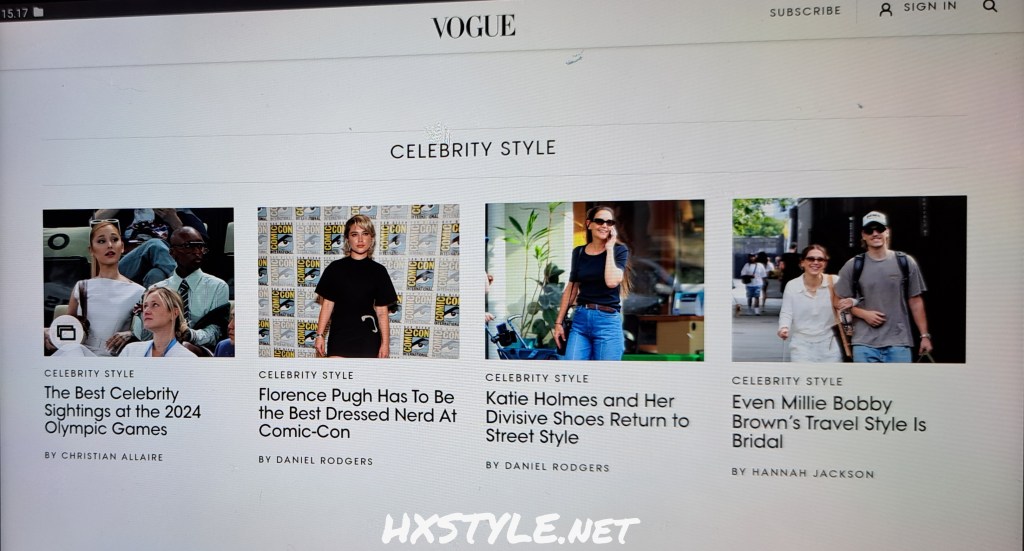Image resolution: width=1024 pixels, height=551 pixels.
Task: Click Celebrity Style tag above Florence Pugh
Action: [306, 375]
